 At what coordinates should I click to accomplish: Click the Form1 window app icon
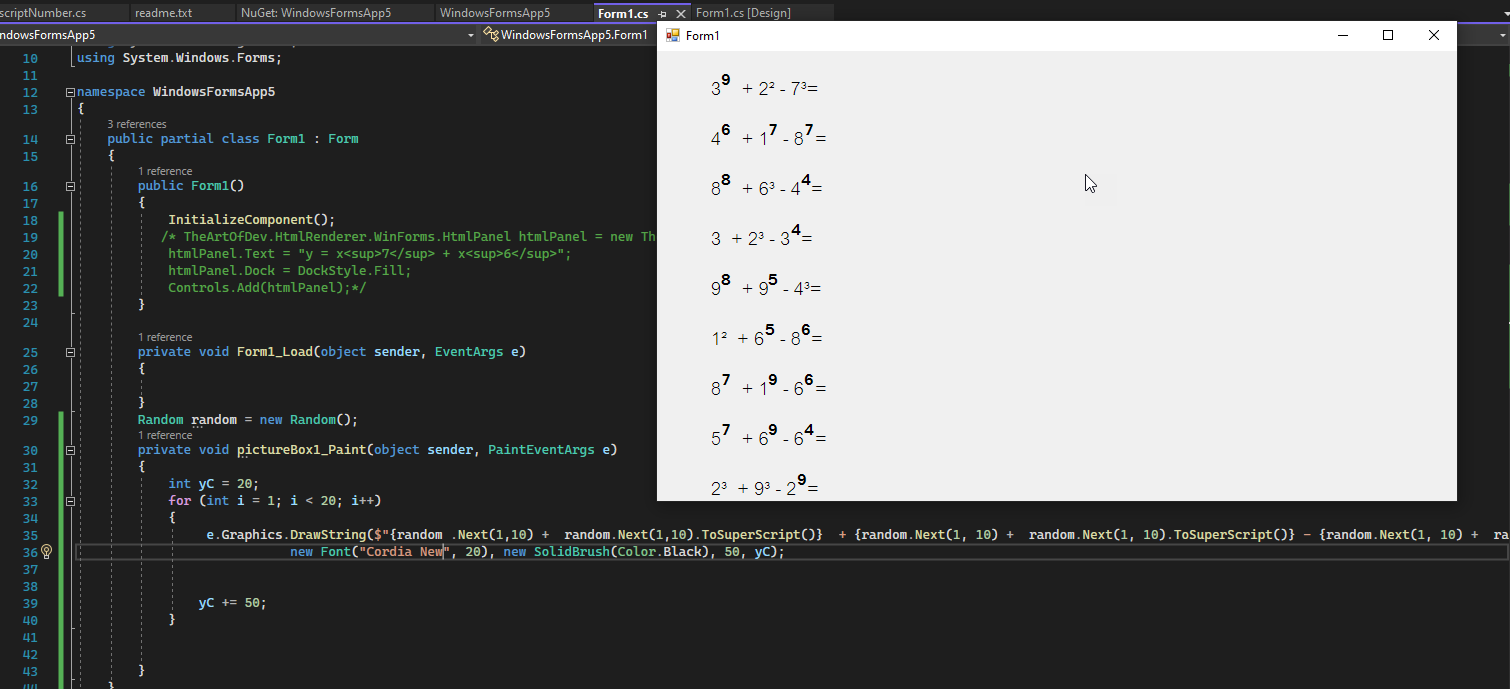tap(673, 35)
